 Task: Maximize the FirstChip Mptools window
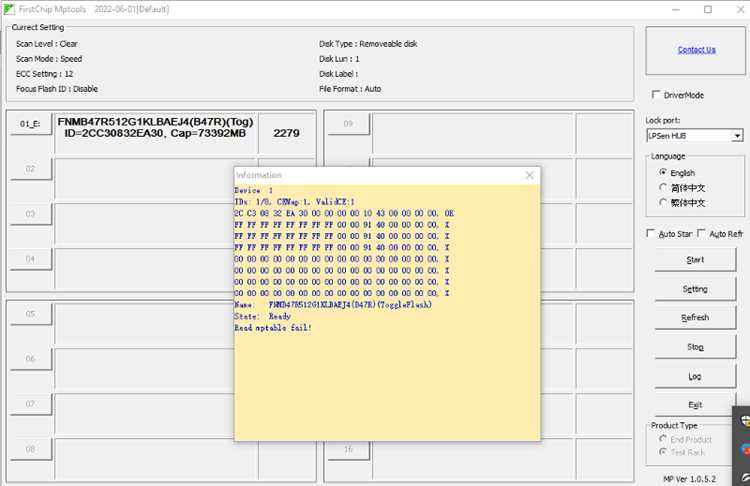pyautogui.click(x=708, y=10)
